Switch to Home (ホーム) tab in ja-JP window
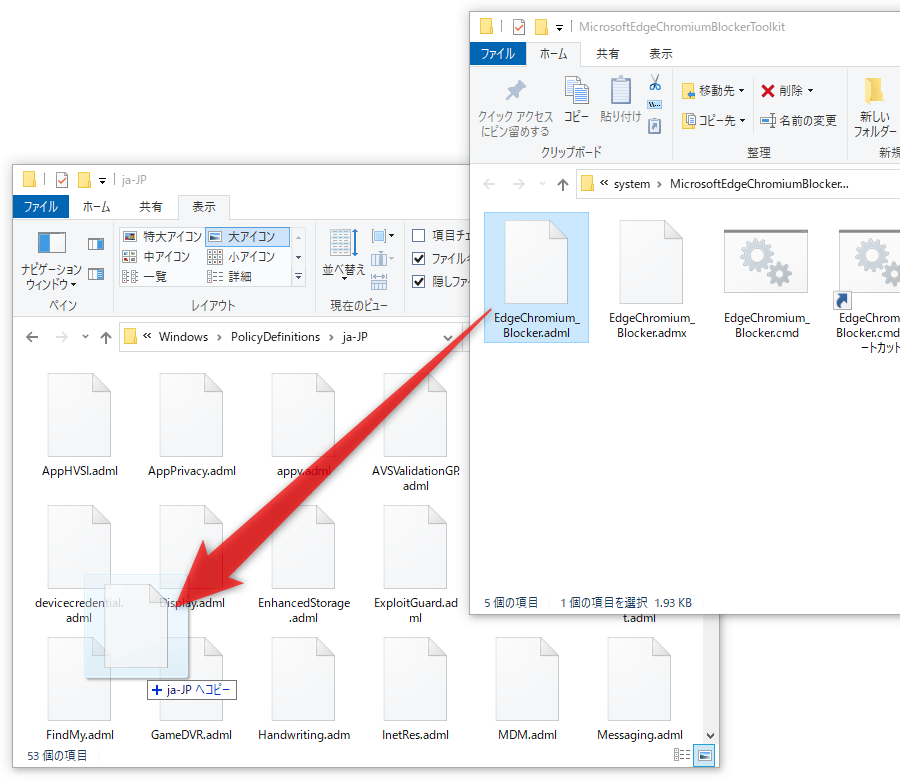The image size is (900, 780). pyautogui.click(x=96, y=207)
